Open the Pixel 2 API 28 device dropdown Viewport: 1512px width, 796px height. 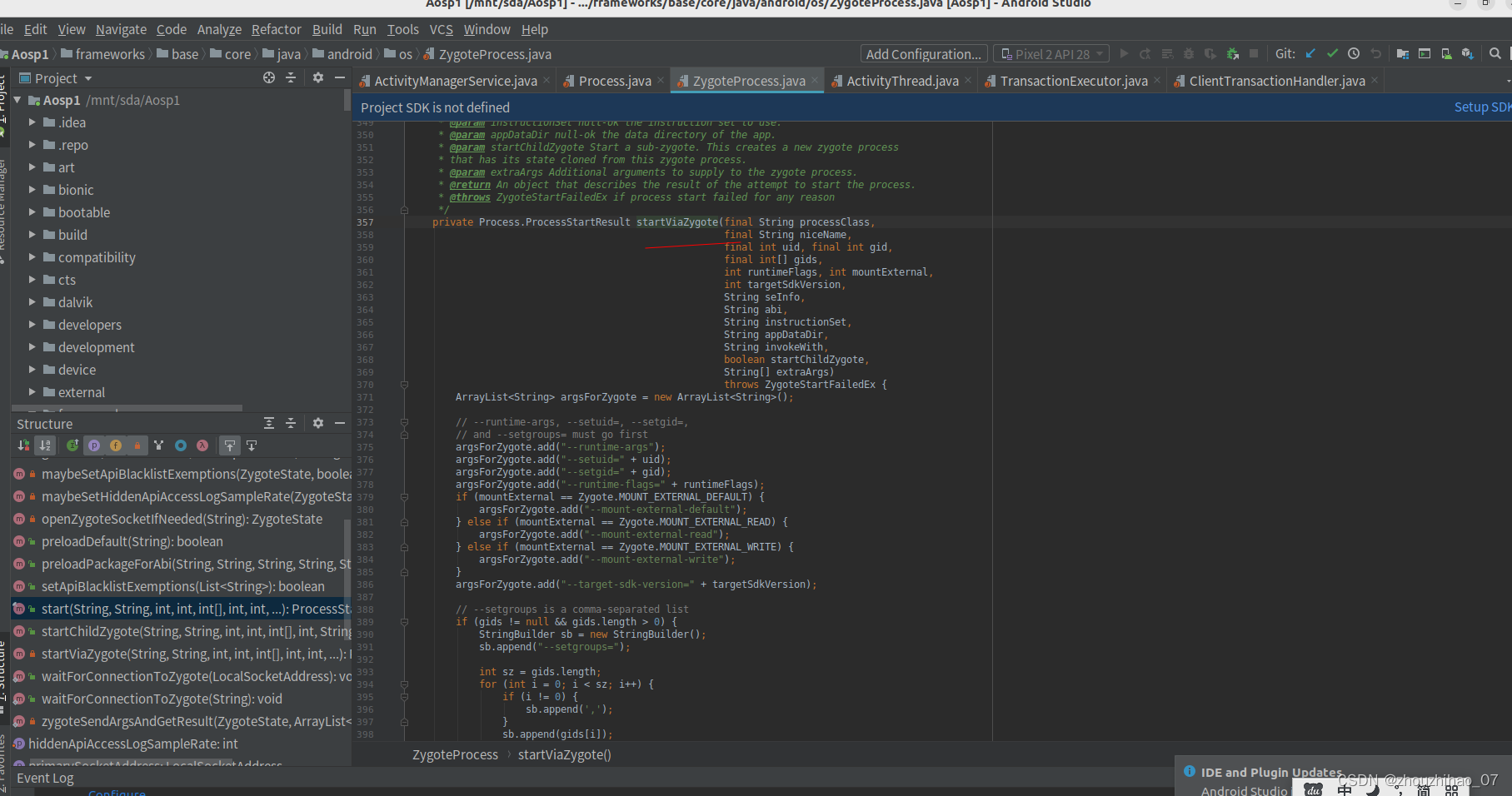[x=1051, y=54]
